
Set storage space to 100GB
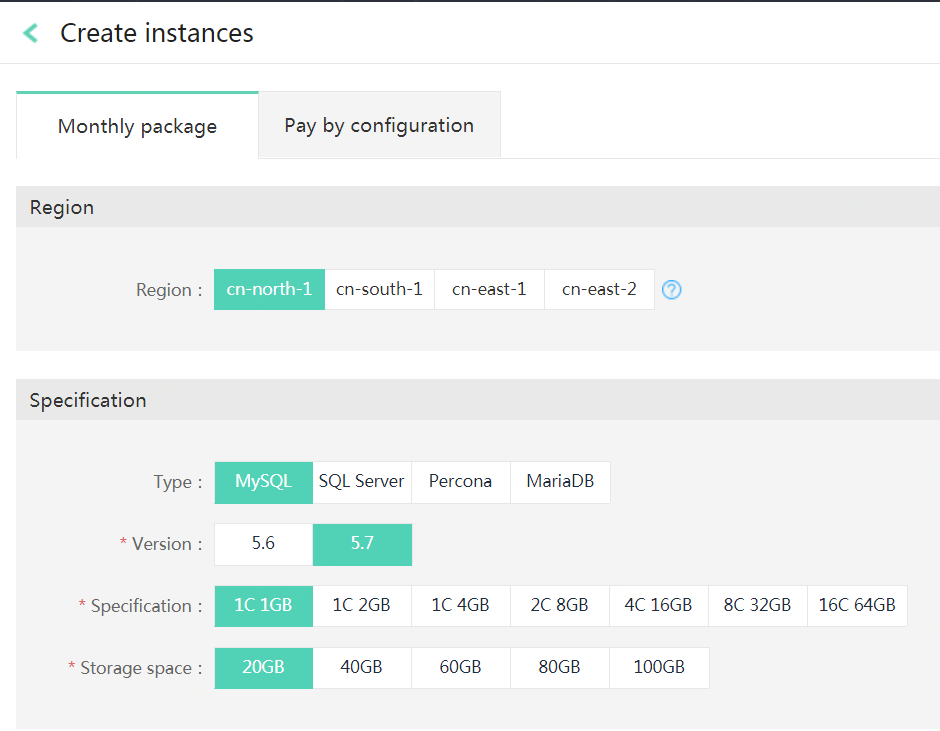(x=659, y=668)
